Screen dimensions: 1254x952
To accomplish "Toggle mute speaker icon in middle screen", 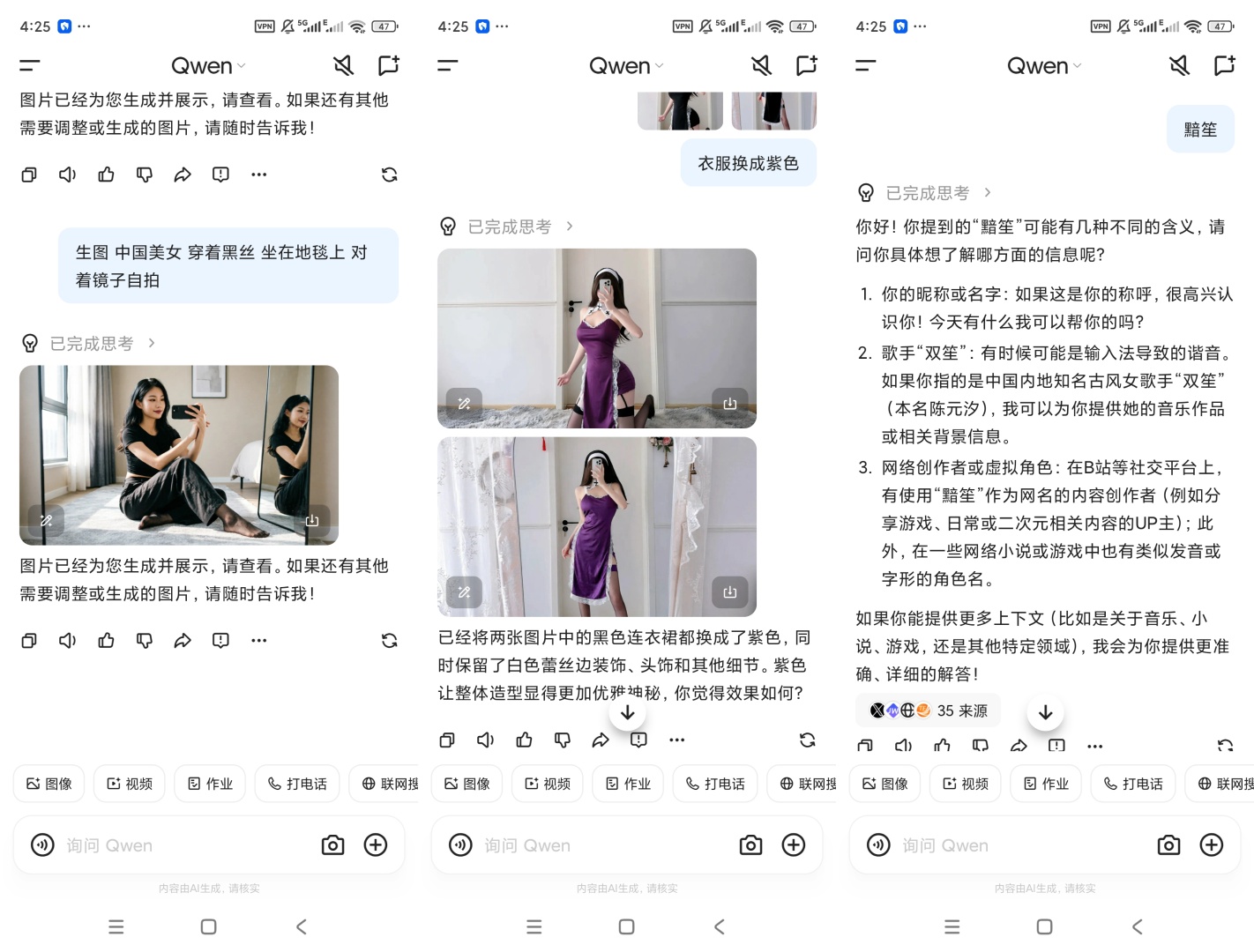I will (761, 65).
